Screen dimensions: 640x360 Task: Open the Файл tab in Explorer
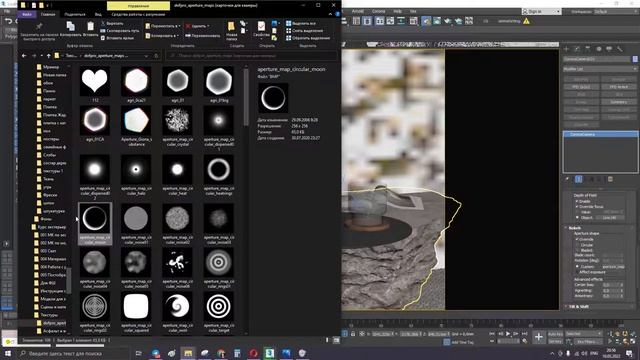click(27, 14)
